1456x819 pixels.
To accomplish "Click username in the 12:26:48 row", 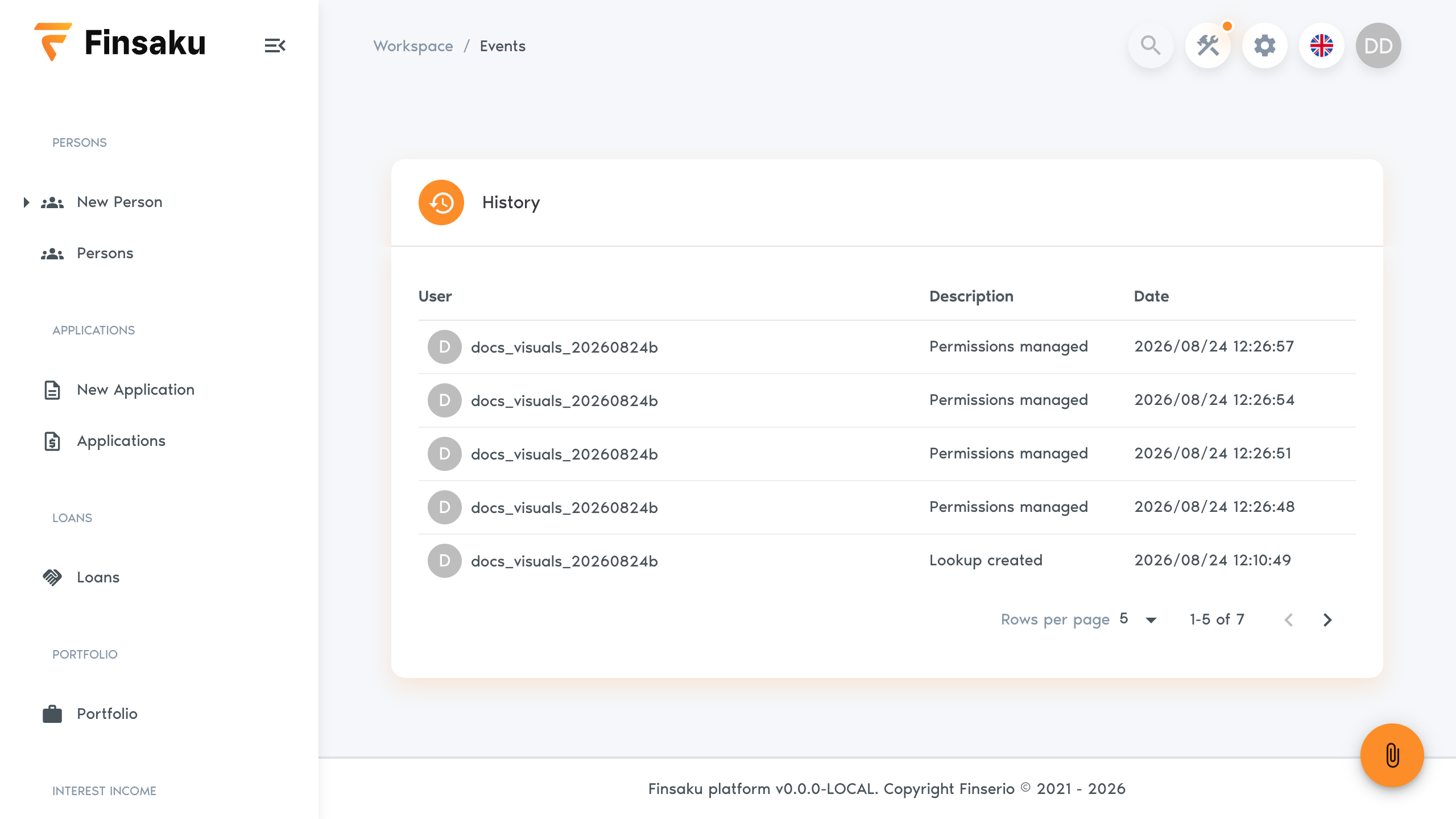I will (x=564, y=508).
